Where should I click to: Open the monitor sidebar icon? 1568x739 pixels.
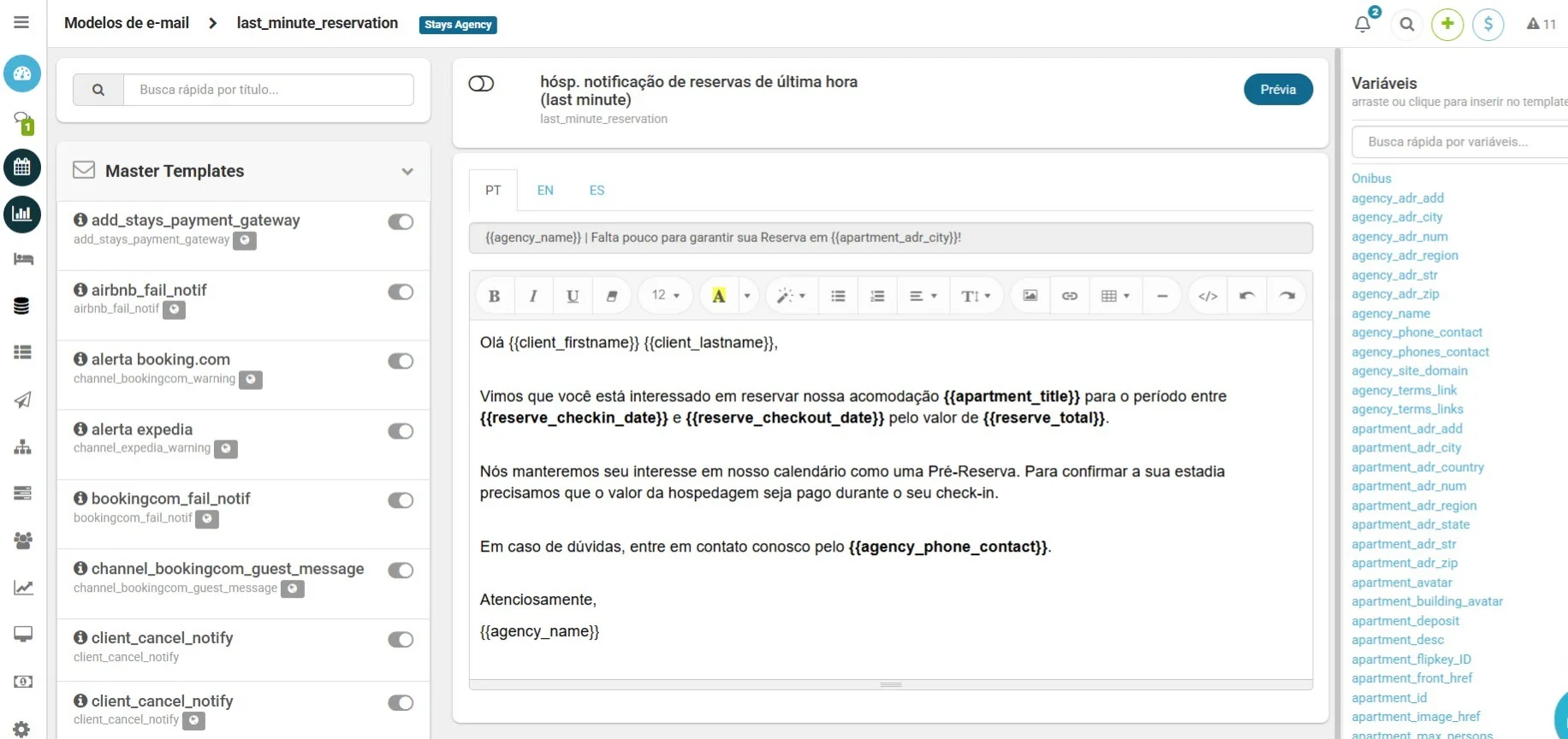(x=23, y=634)
